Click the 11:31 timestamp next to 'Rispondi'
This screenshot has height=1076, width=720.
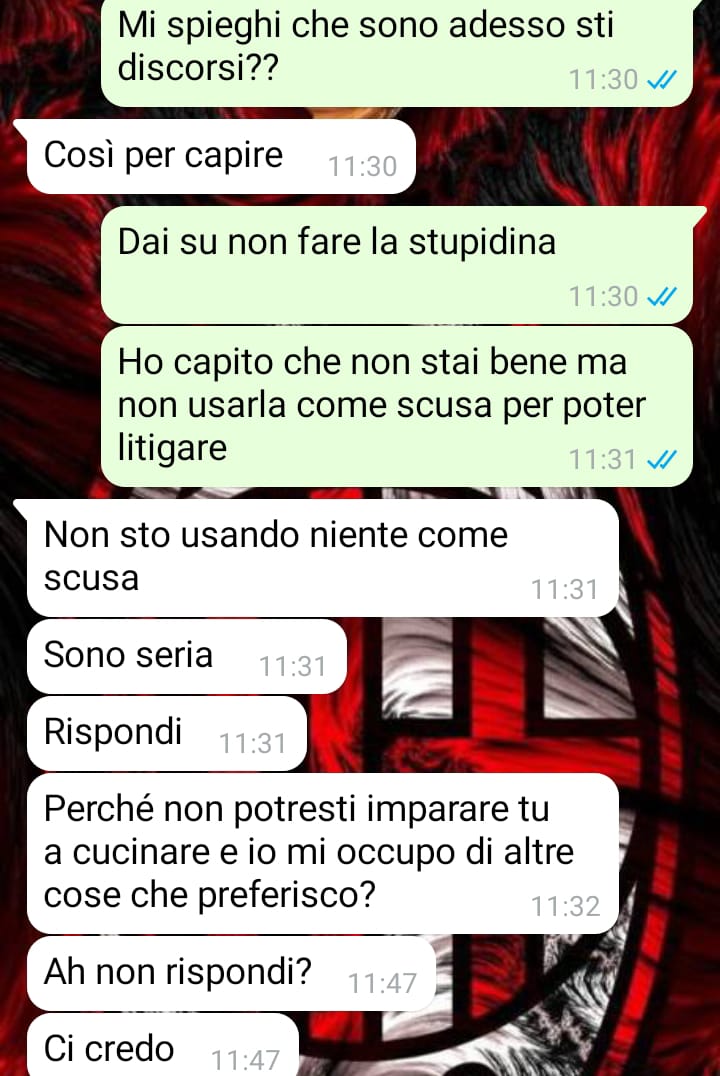[x=253, y=743]
